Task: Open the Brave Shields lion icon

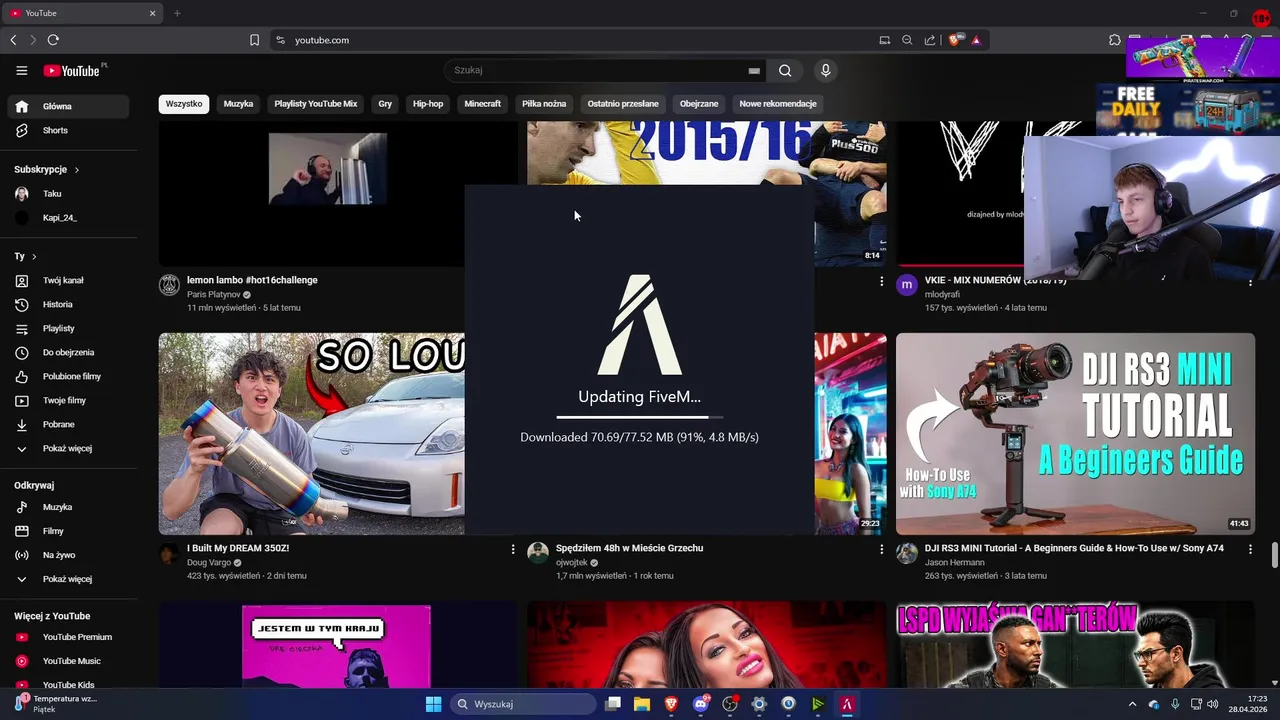Action: [x=955, y=40]
